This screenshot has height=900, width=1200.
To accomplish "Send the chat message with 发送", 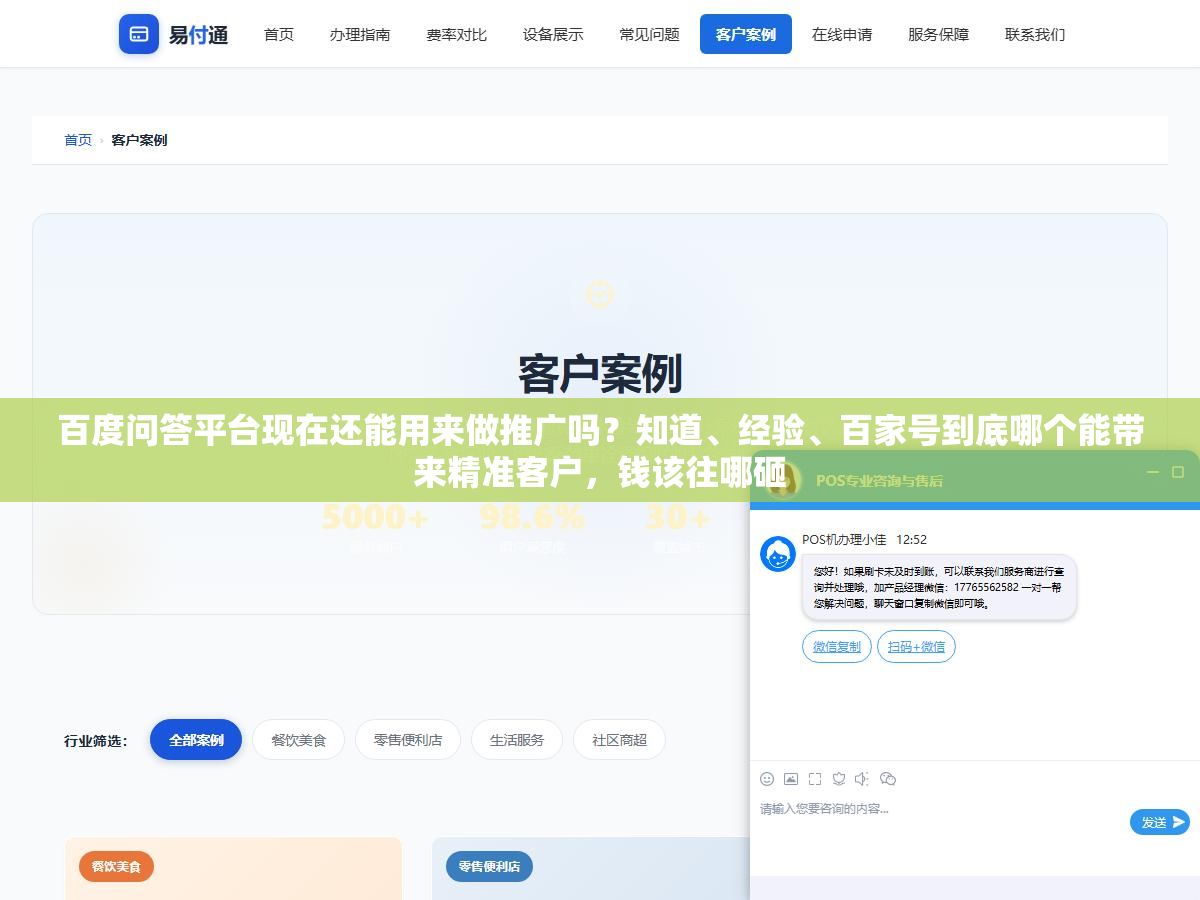I will coord(1160,822).
